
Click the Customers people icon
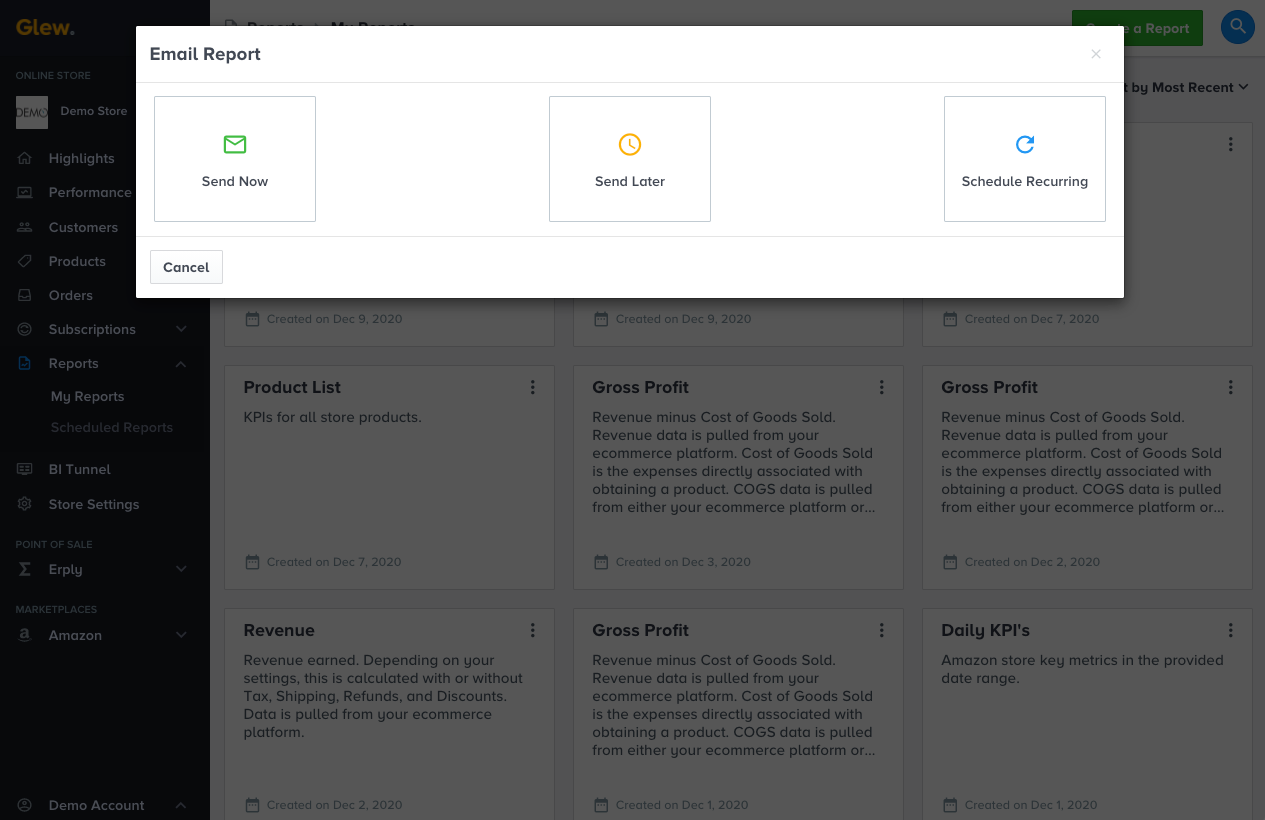point(26,227)
